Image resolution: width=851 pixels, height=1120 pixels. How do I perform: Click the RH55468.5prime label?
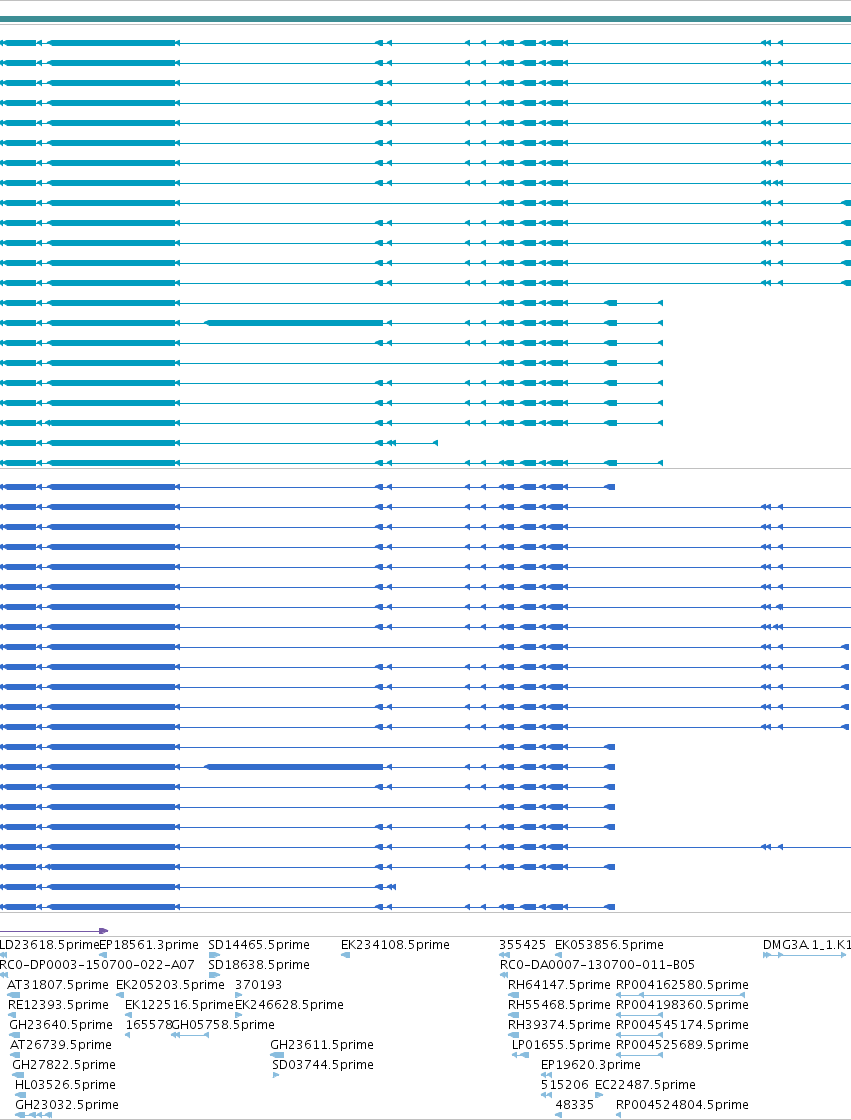[559, 1004]
